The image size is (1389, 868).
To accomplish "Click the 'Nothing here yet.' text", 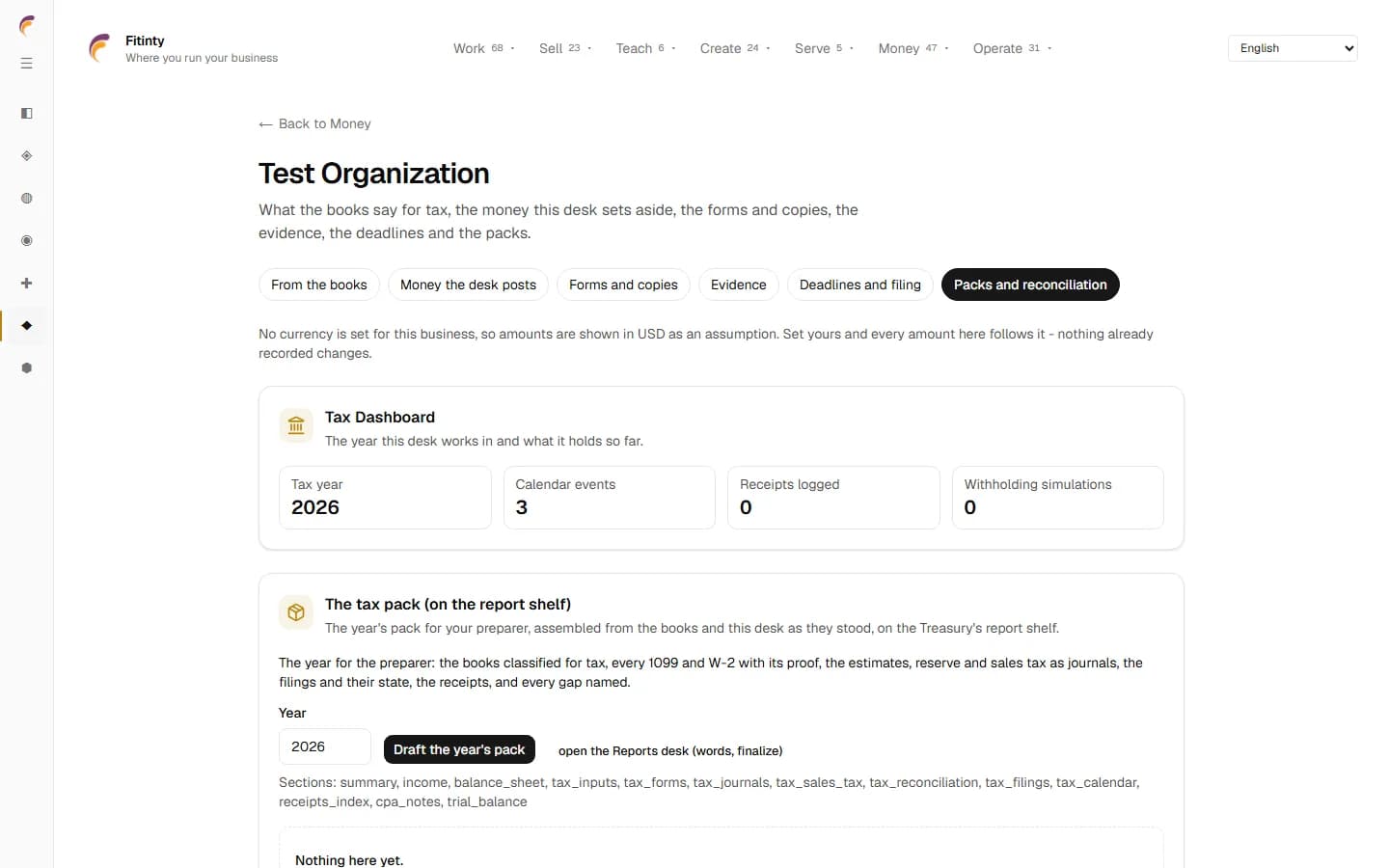I will (x=349, y=860).
